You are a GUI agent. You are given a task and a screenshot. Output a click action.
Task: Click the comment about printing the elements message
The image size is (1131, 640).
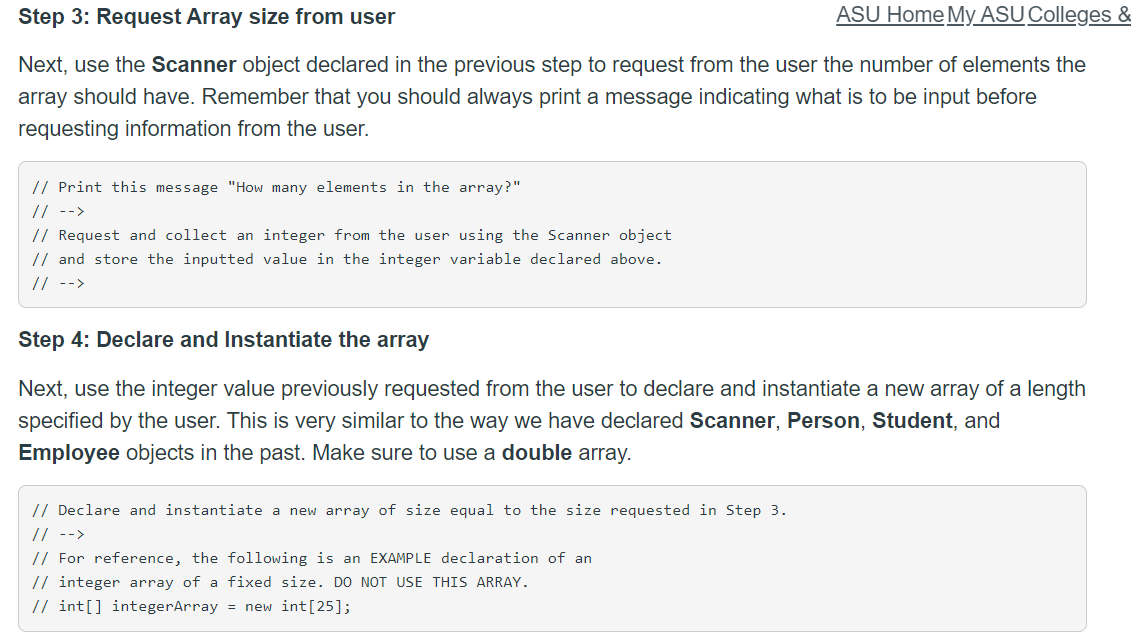pos(276,186)
